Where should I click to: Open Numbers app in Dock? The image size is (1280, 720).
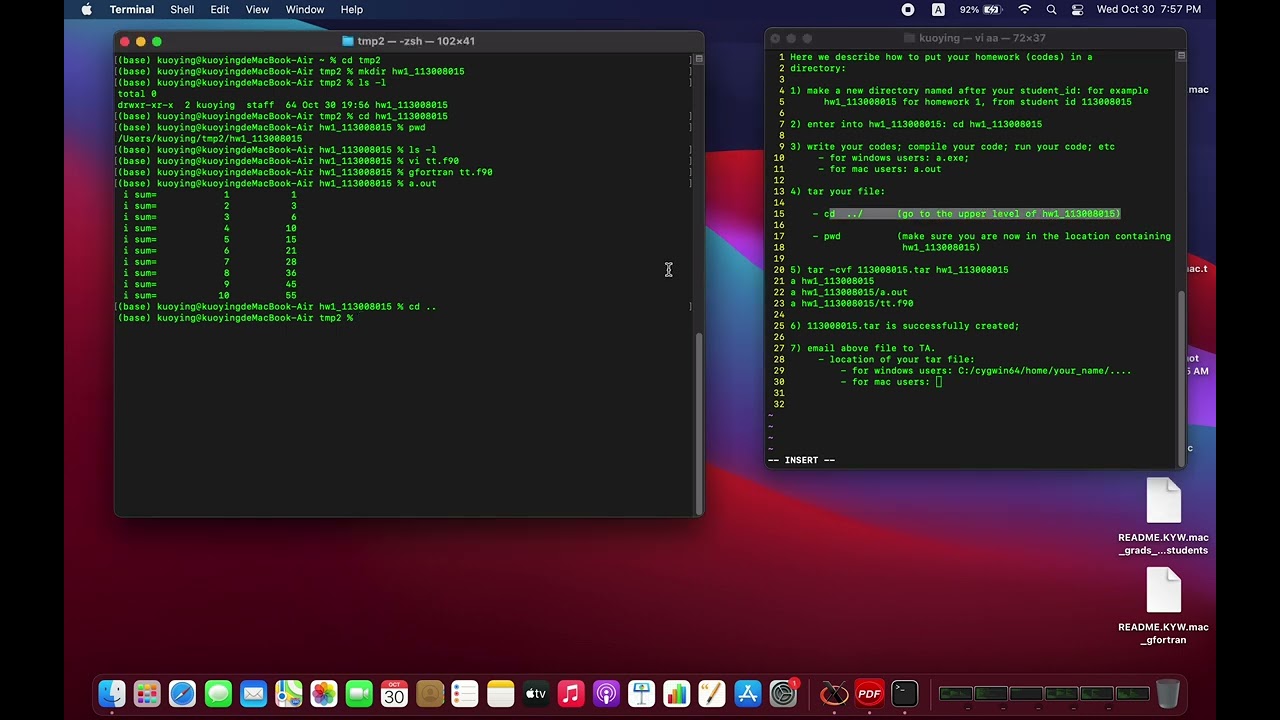[x=677, y=693]
